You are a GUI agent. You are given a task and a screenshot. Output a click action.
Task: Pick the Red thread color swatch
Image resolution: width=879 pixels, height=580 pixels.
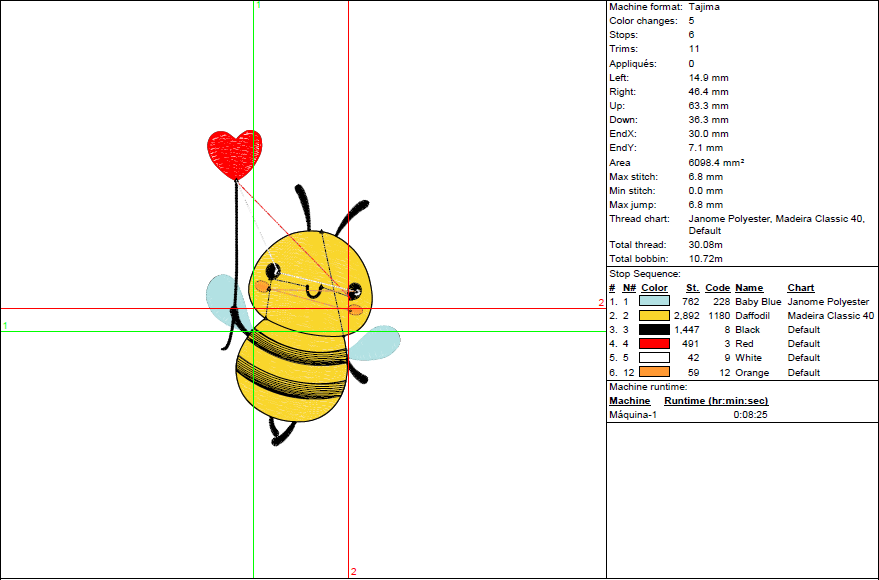pos(653,343)
